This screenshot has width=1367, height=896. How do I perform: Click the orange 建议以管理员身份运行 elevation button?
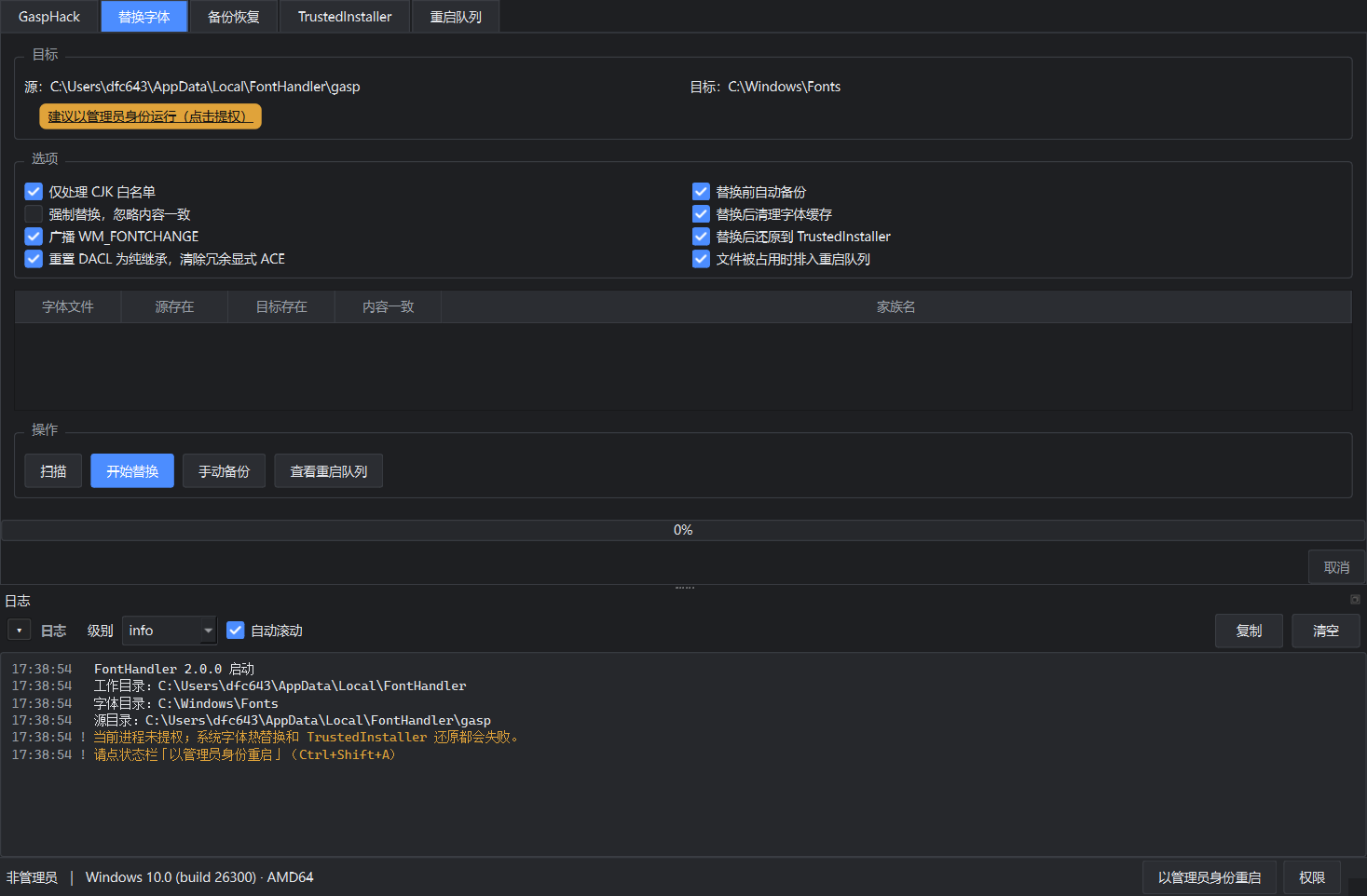(x=150, y=116)
